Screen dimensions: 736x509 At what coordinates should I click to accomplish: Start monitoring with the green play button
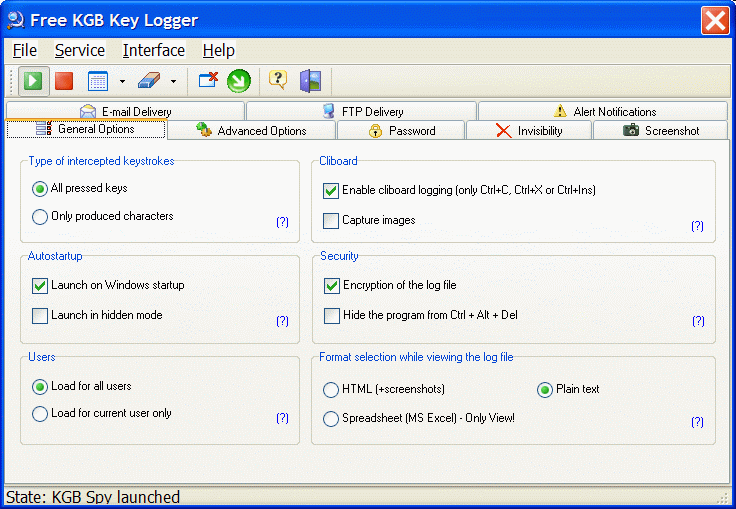coord(33,81)
